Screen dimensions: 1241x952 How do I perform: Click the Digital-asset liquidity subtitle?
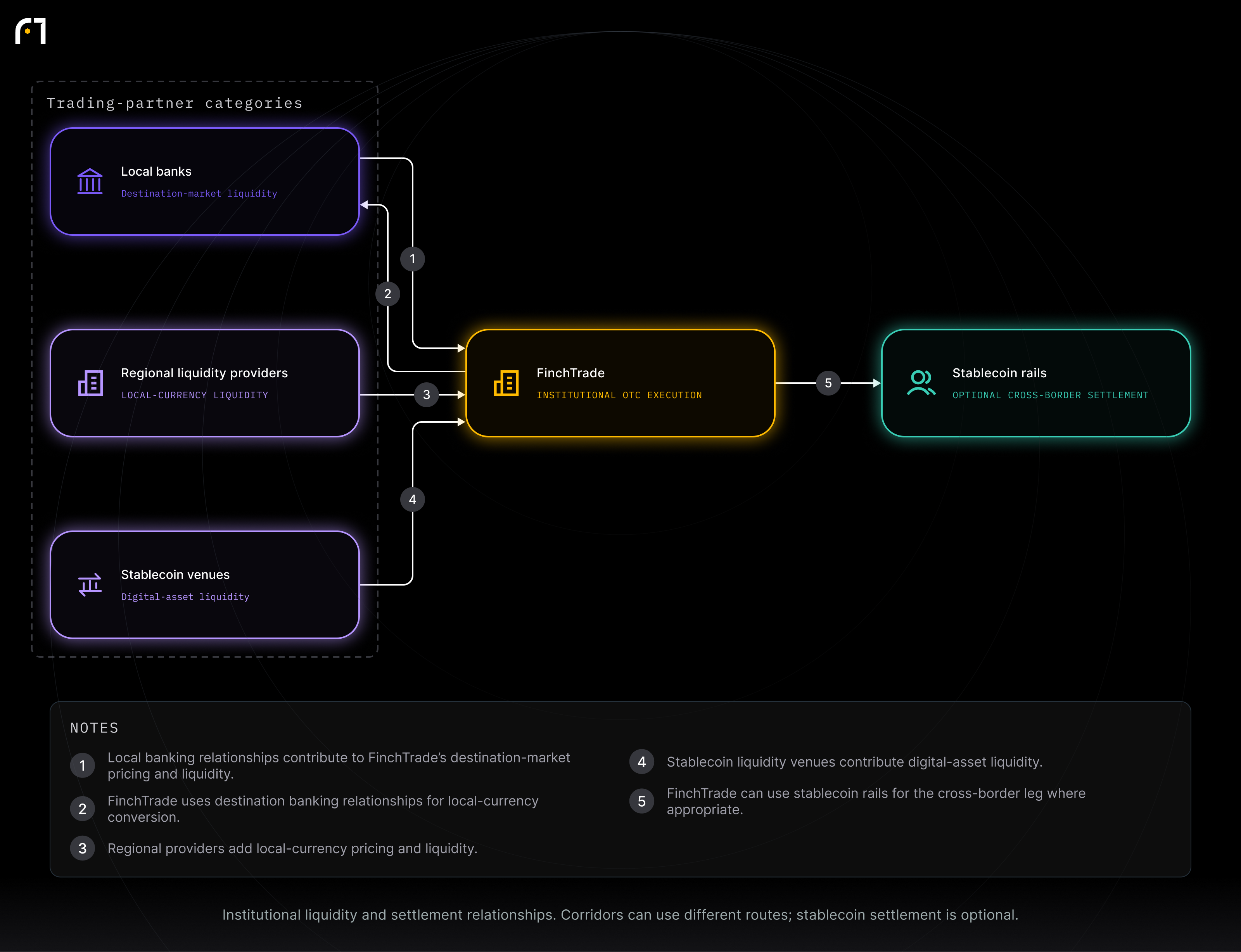[185, 597]
